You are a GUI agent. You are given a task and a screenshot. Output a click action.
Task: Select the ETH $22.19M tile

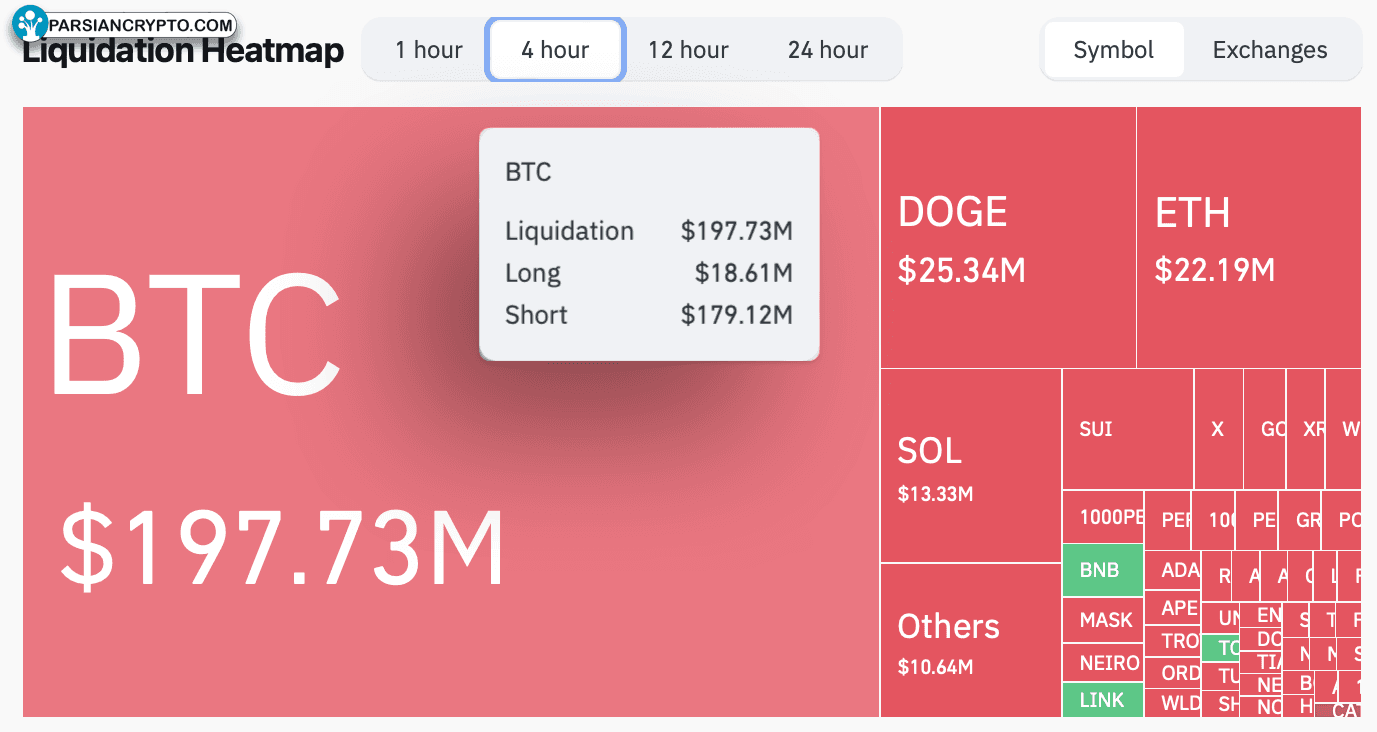click(x=1249, y=238)
